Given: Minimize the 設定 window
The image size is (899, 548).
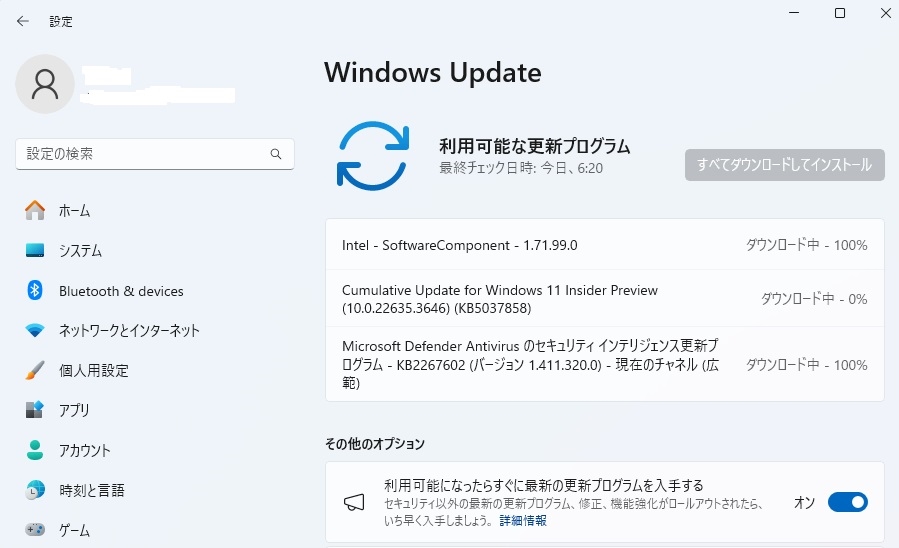Looking at the screenshot, I should 794,13.
